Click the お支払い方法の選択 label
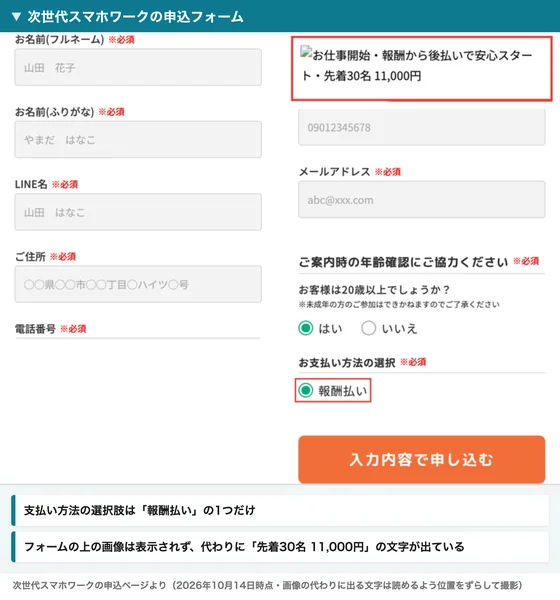The height and width of the screenshot is (600, 560). [347, 362]
